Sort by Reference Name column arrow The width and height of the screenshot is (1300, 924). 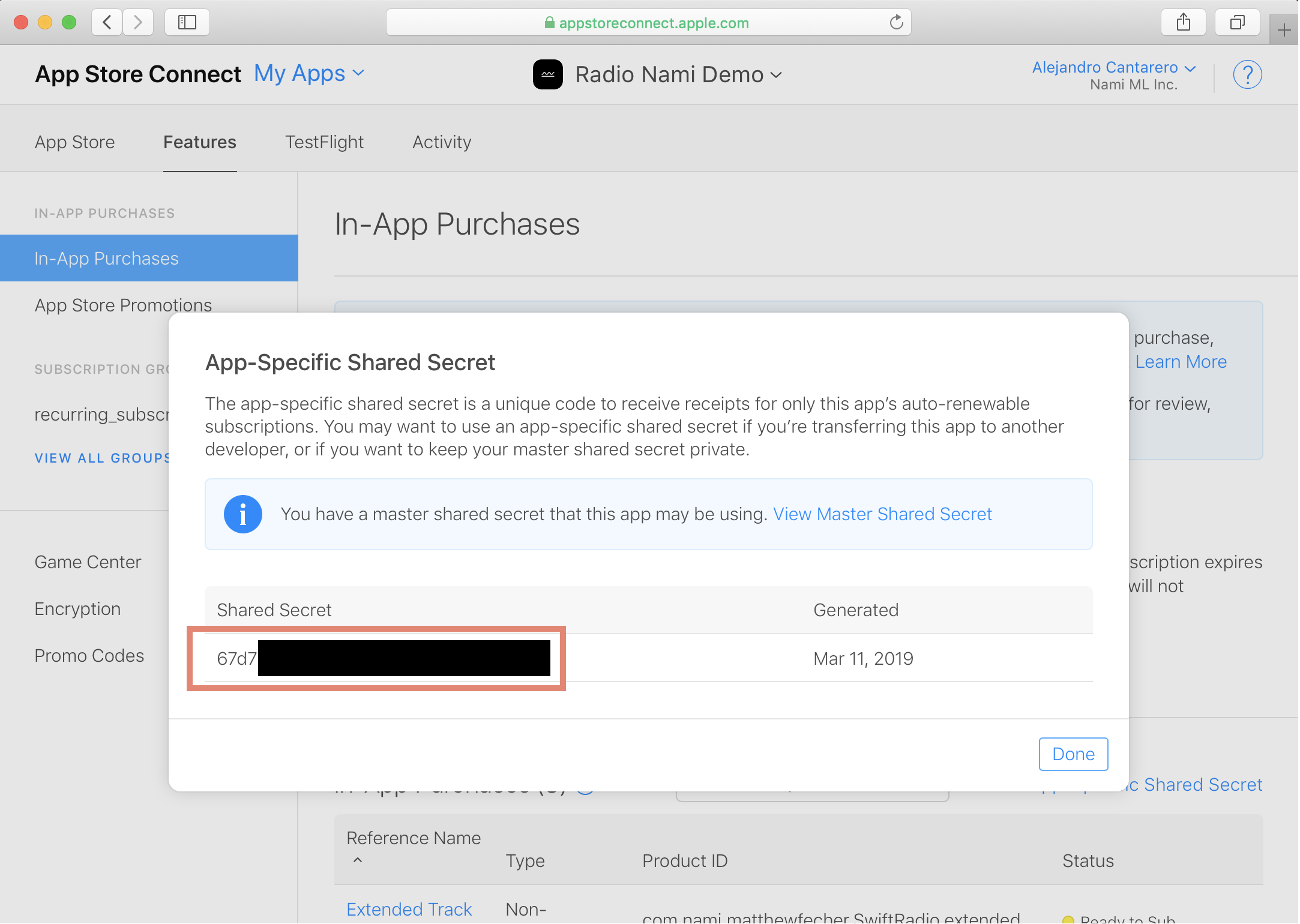tap(358, 860)
